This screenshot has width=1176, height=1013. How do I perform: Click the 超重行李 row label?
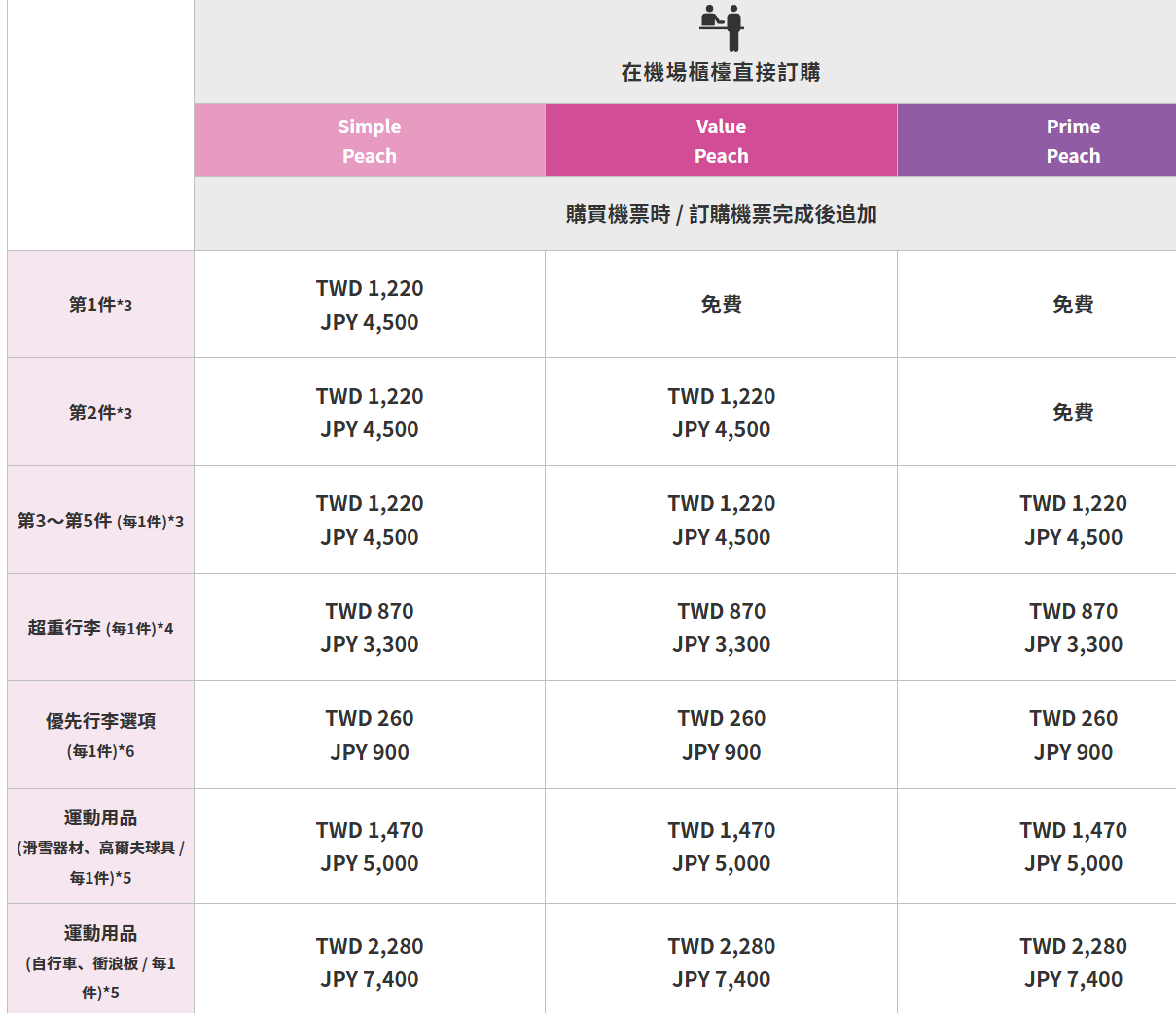[x=101, y=628]
